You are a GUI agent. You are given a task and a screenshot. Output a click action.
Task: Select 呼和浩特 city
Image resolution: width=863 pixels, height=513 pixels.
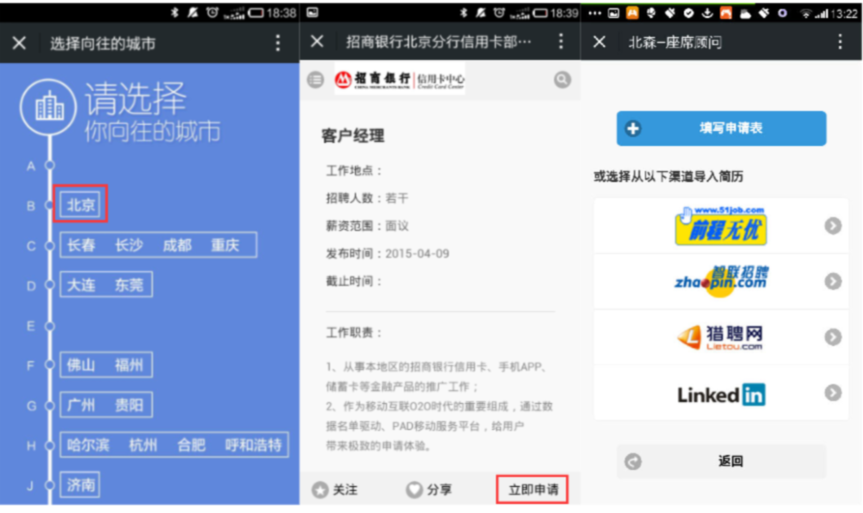(253, 445)
